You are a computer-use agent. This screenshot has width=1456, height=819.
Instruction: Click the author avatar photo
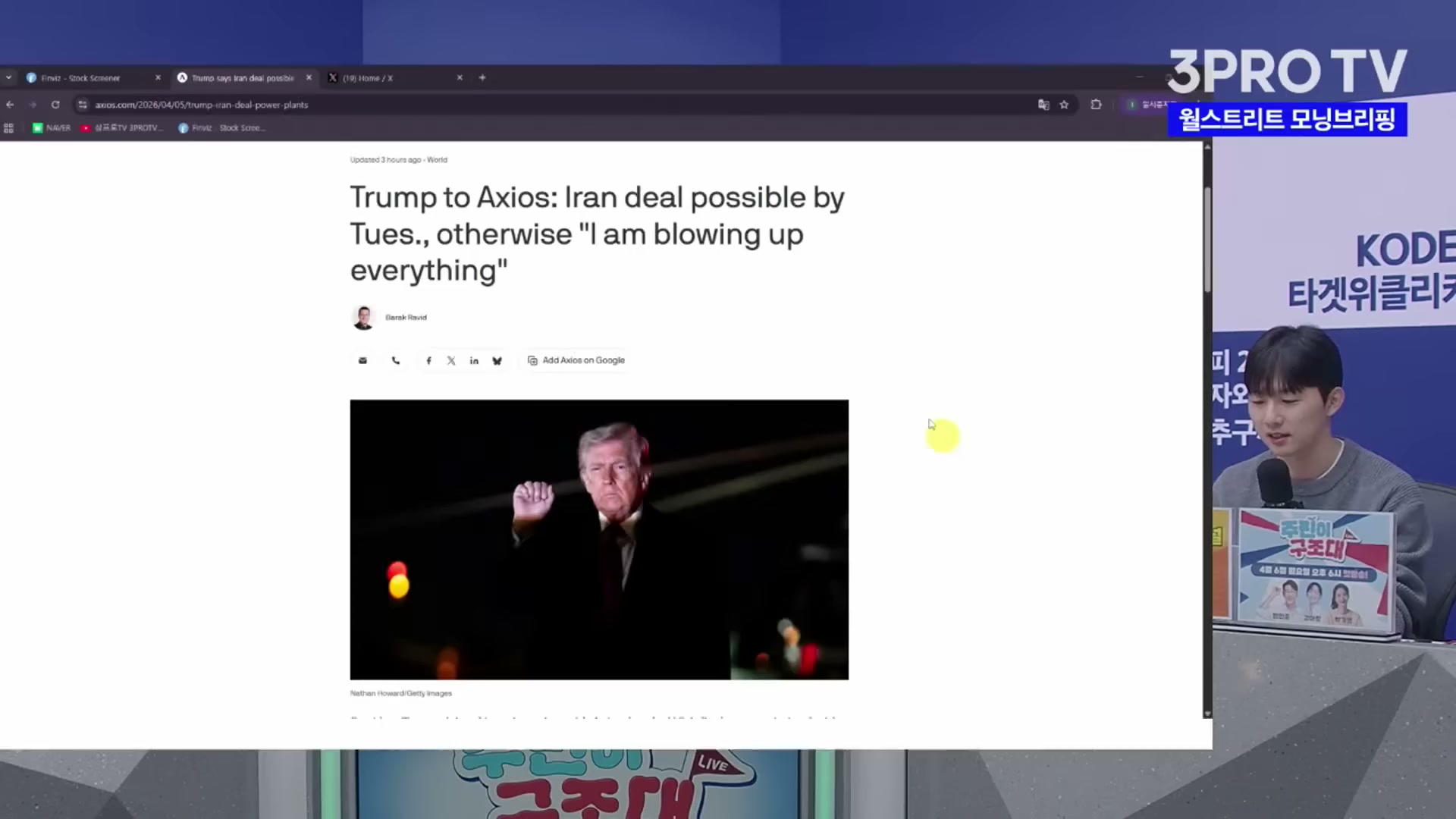(x=363, y=318)
